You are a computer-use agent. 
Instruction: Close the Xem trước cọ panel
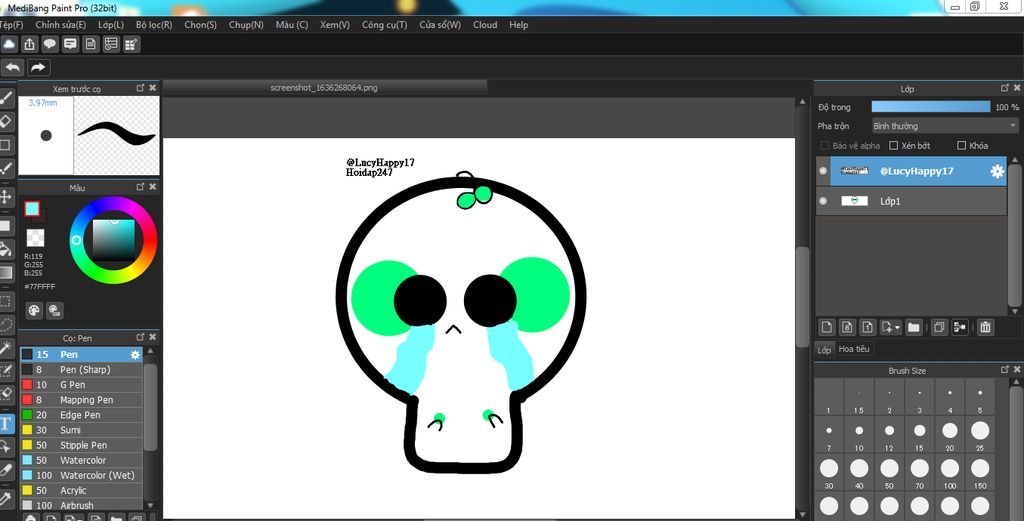click(153, 87)
